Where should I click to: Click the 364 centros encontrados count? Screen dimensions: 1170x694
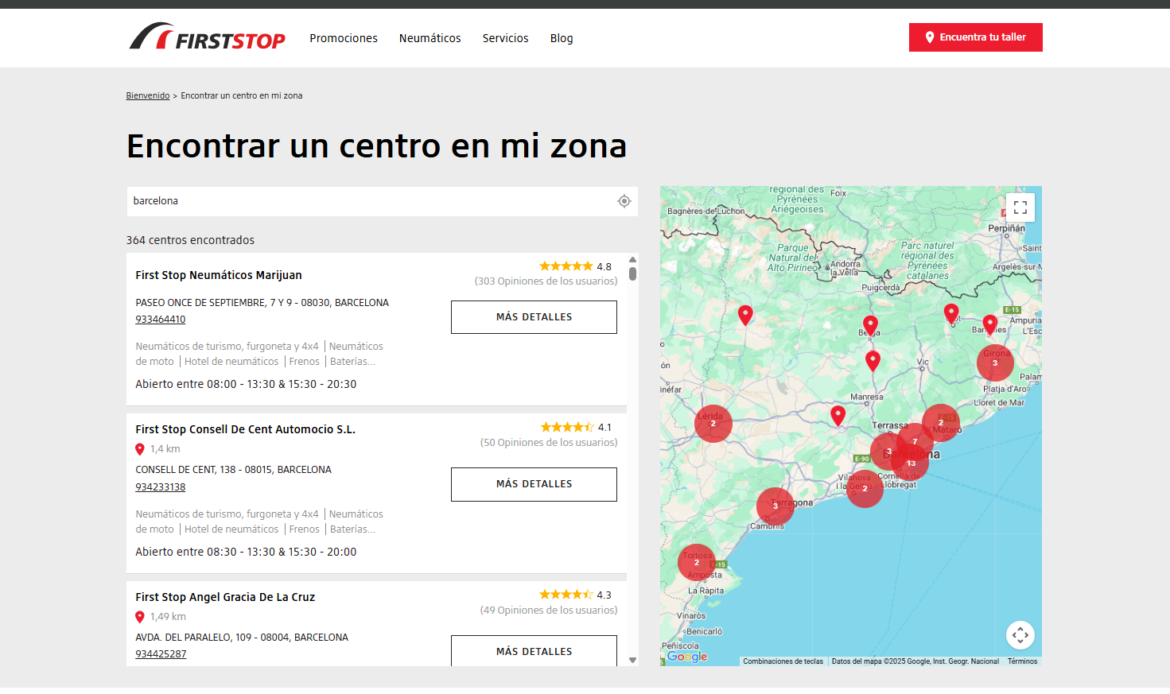click(190, 240)
